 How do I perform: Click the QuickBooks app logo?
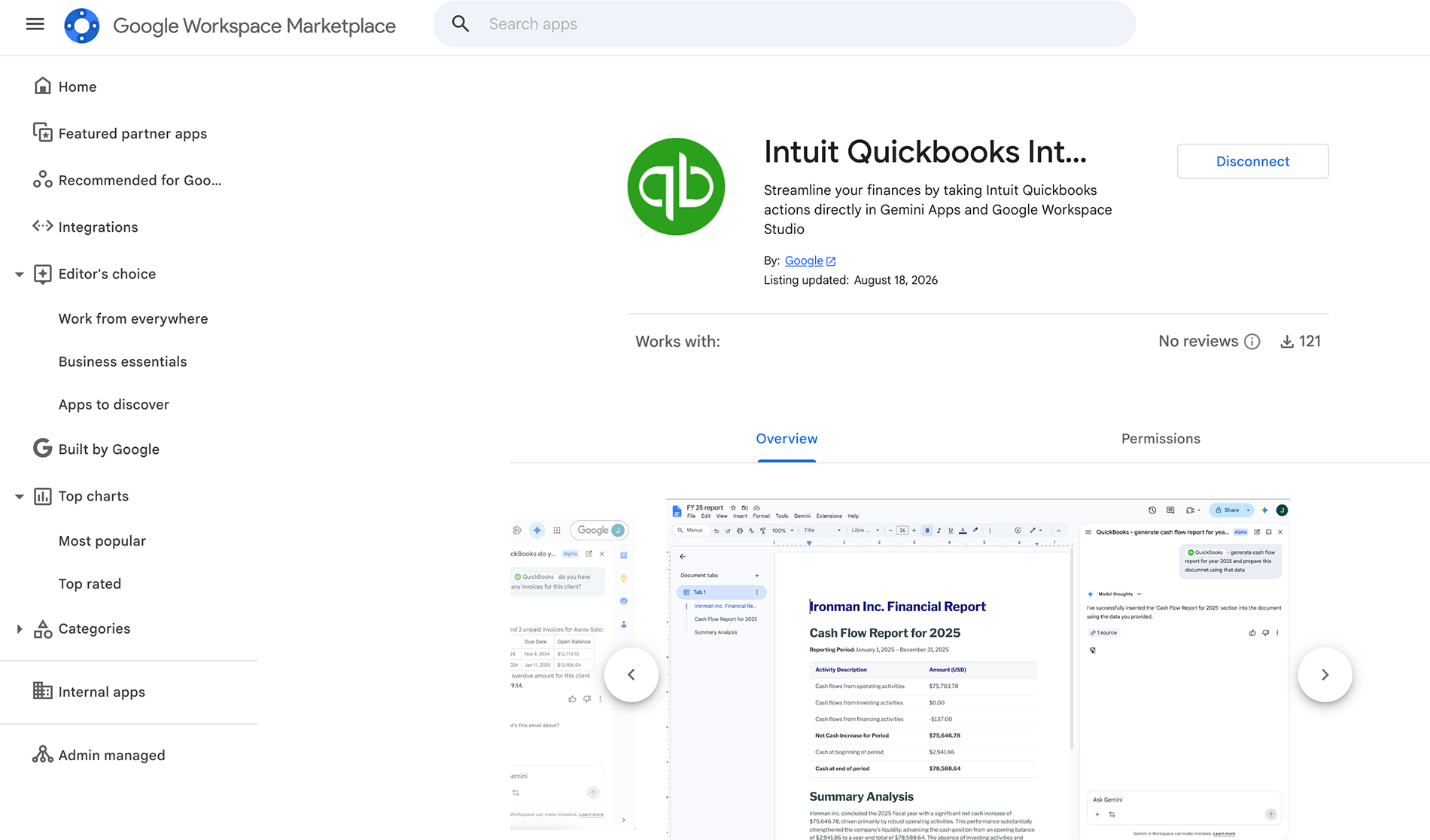(676, 187)
